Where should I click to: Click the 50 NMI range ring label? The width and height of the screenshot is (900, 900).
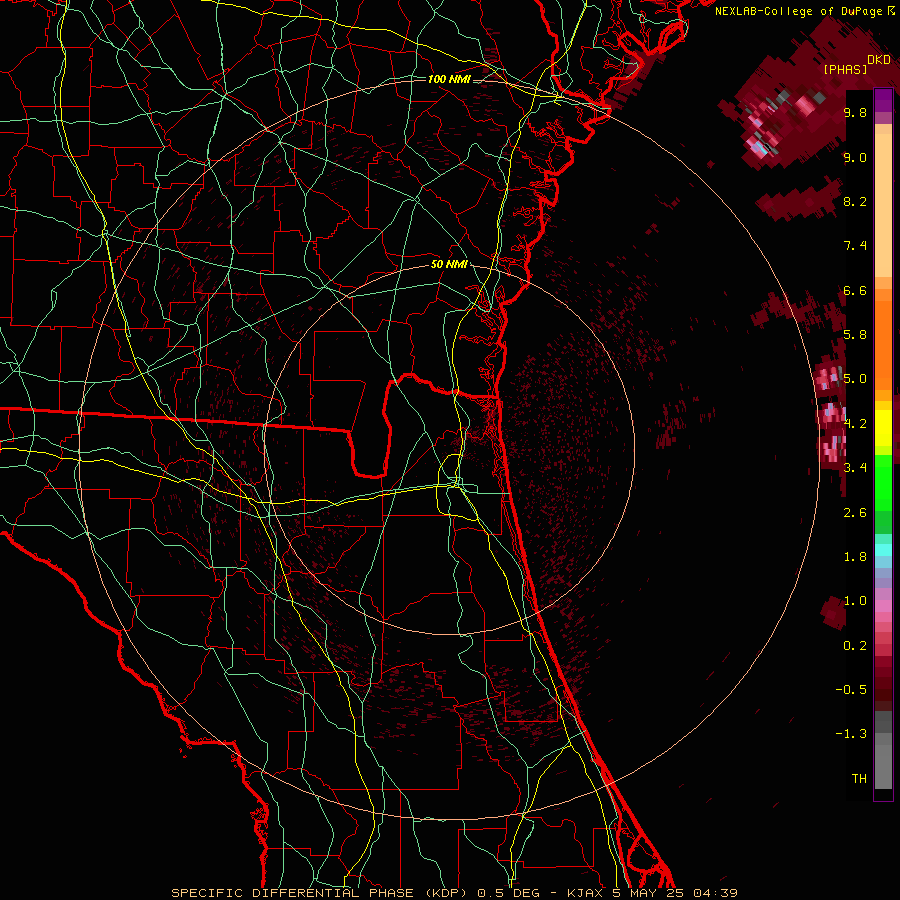449,265
